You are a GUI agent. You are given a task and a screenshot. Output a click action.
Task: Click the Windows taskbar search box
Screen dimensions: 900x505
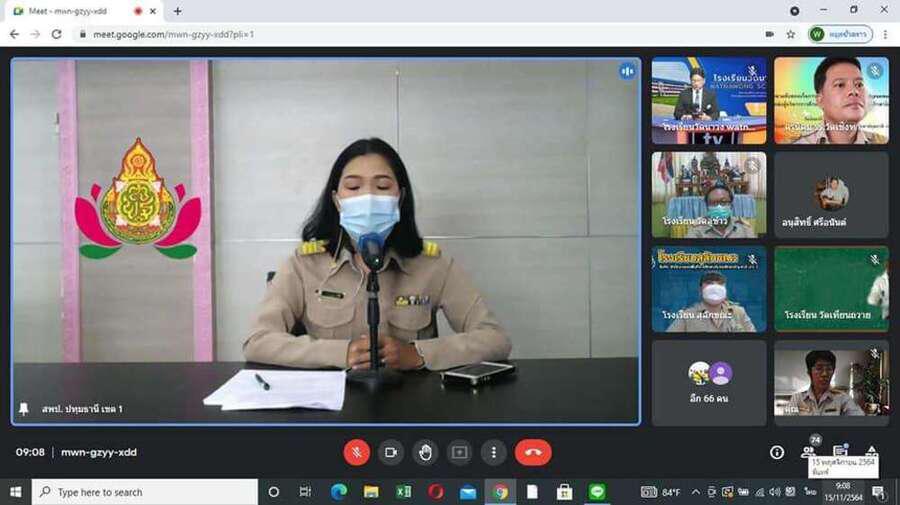pos(145,492)
